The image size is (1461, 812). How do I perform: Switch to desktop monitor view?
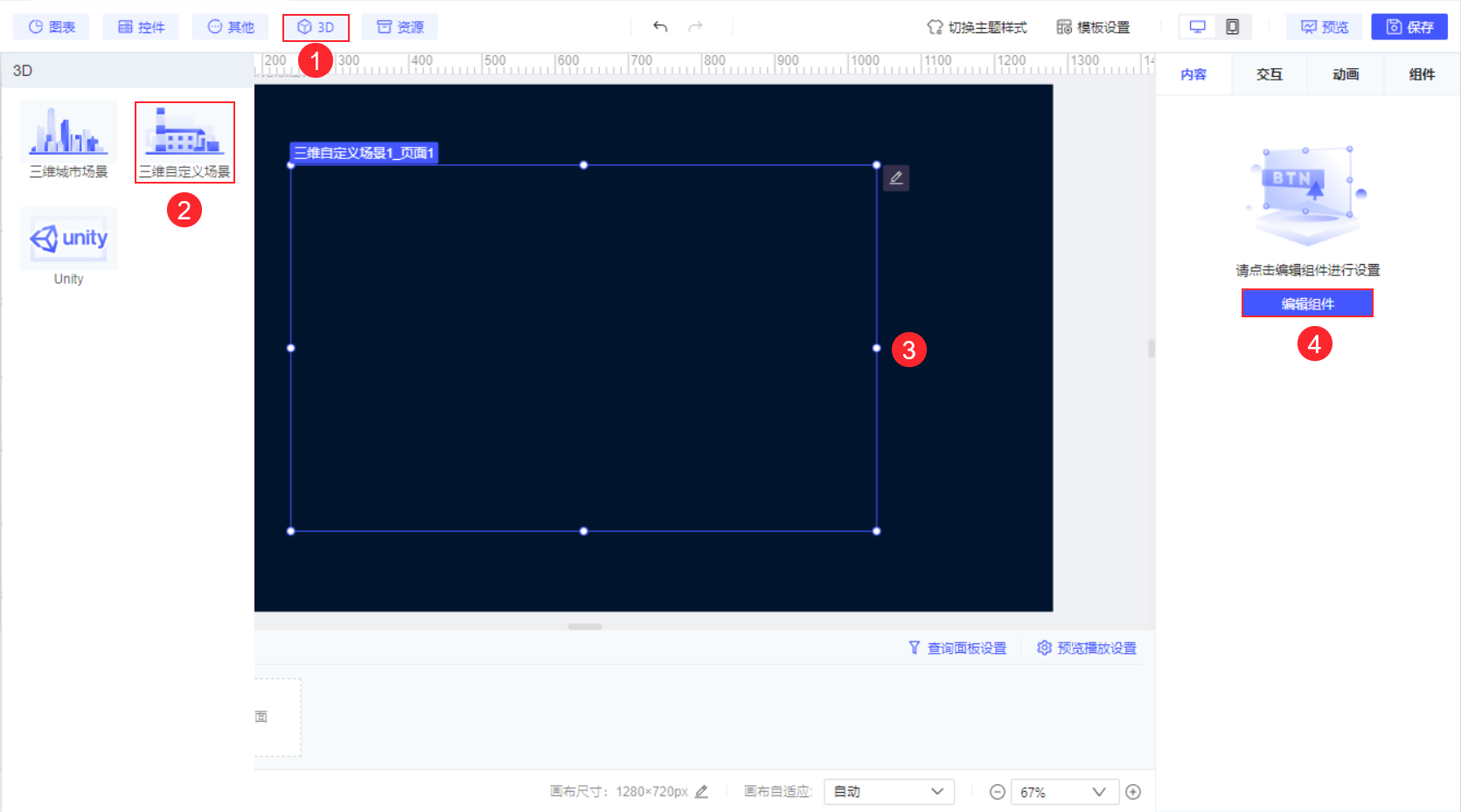click(1198, 27)
